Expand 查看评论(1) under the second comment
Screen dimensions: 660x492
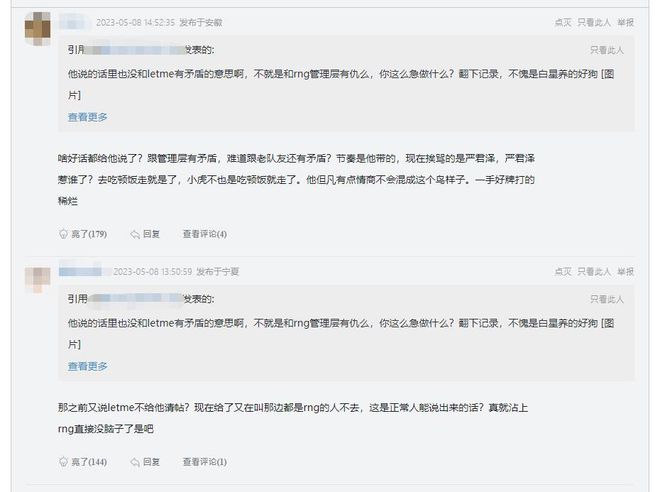tap(205, 462)
